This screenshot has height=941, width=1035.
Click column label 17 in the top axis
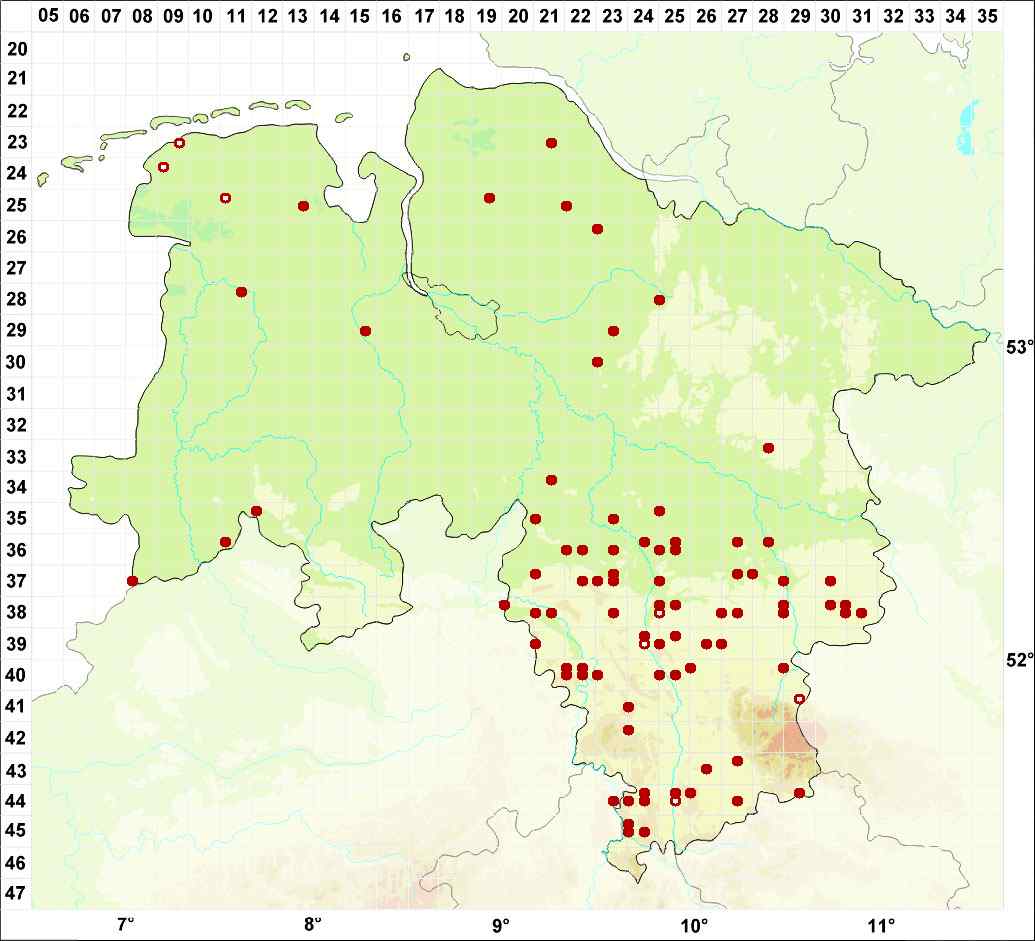(423, 15)
